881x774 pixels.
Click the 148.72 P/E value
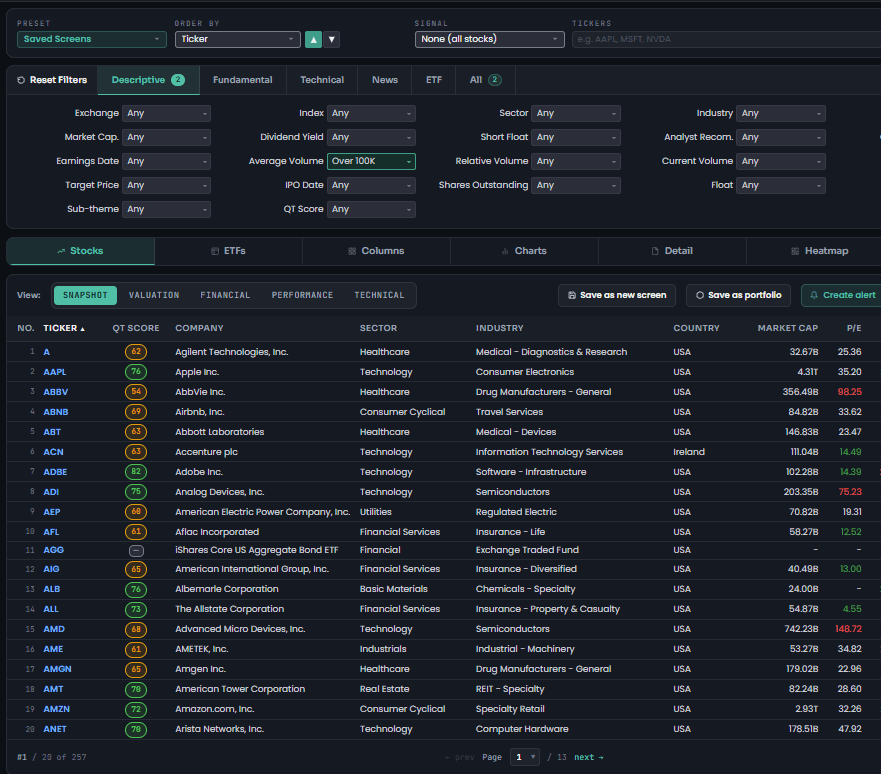[x=848, y=629]
